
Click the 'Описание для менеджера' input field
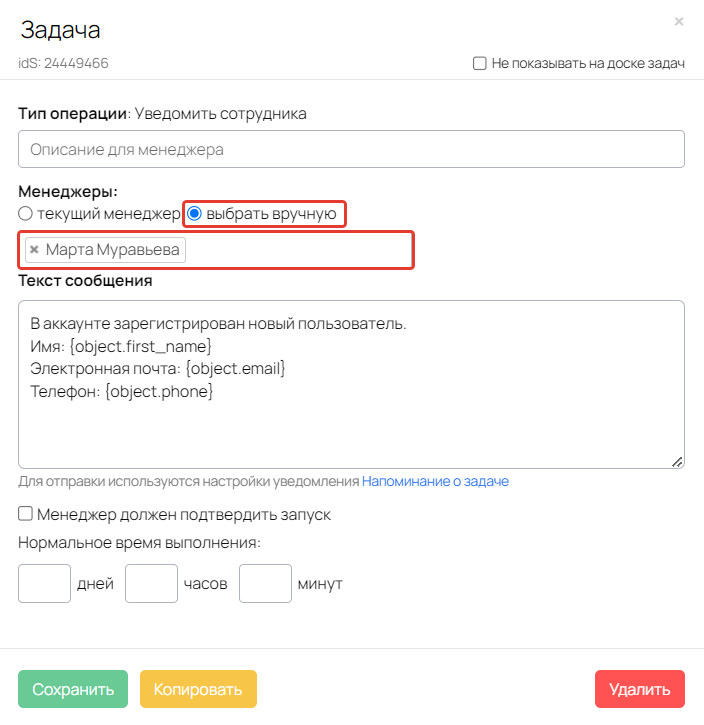click(x=351, y=149)
